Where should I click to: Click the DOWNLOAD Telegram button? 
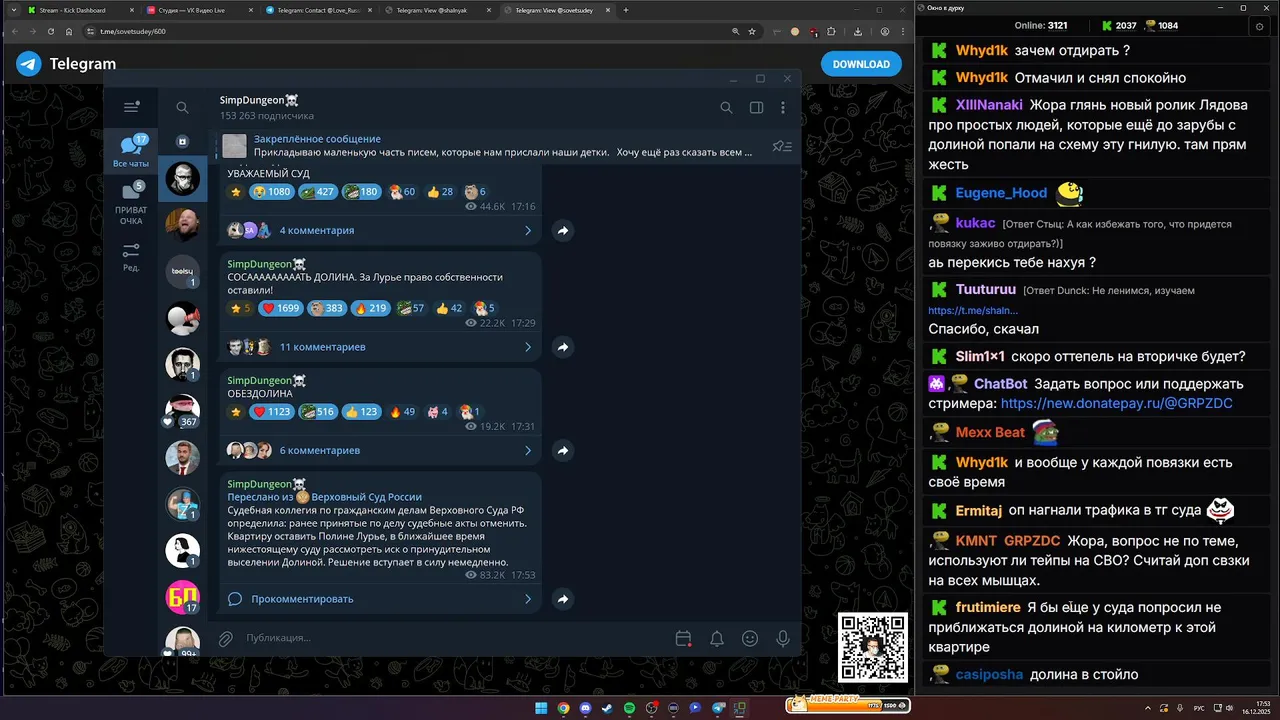(861, 64)
